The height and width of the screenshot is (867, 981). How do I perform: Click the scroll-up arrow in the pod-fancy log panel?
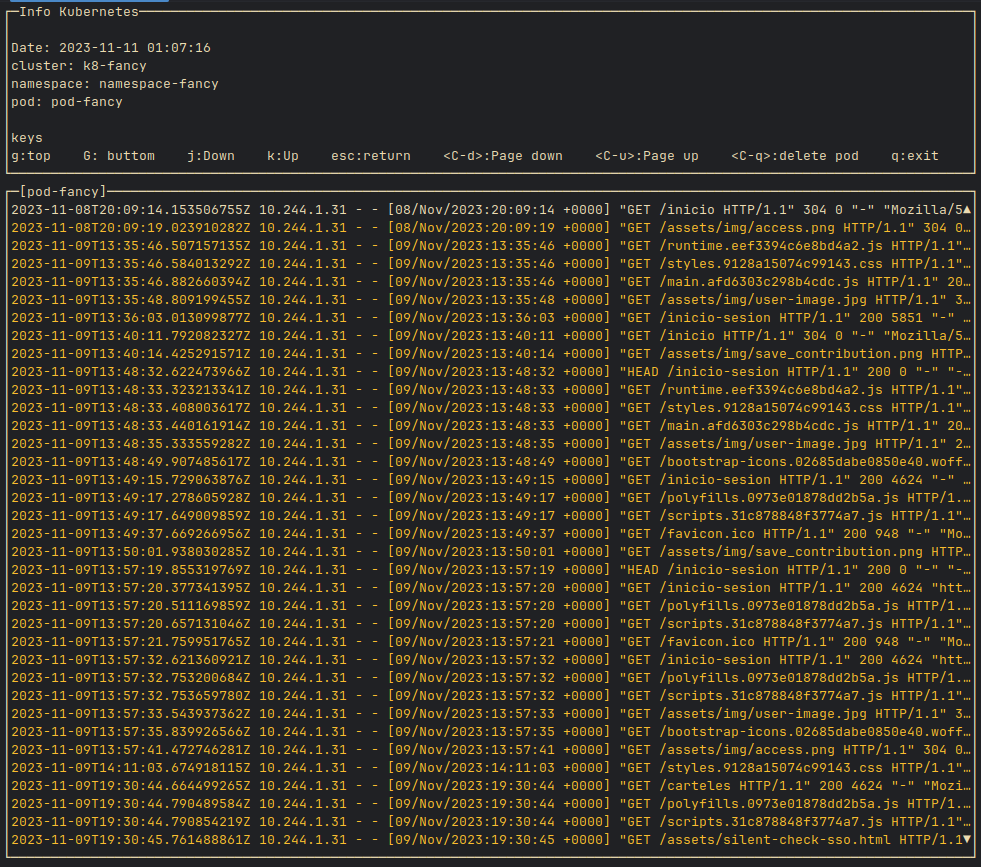967,210
